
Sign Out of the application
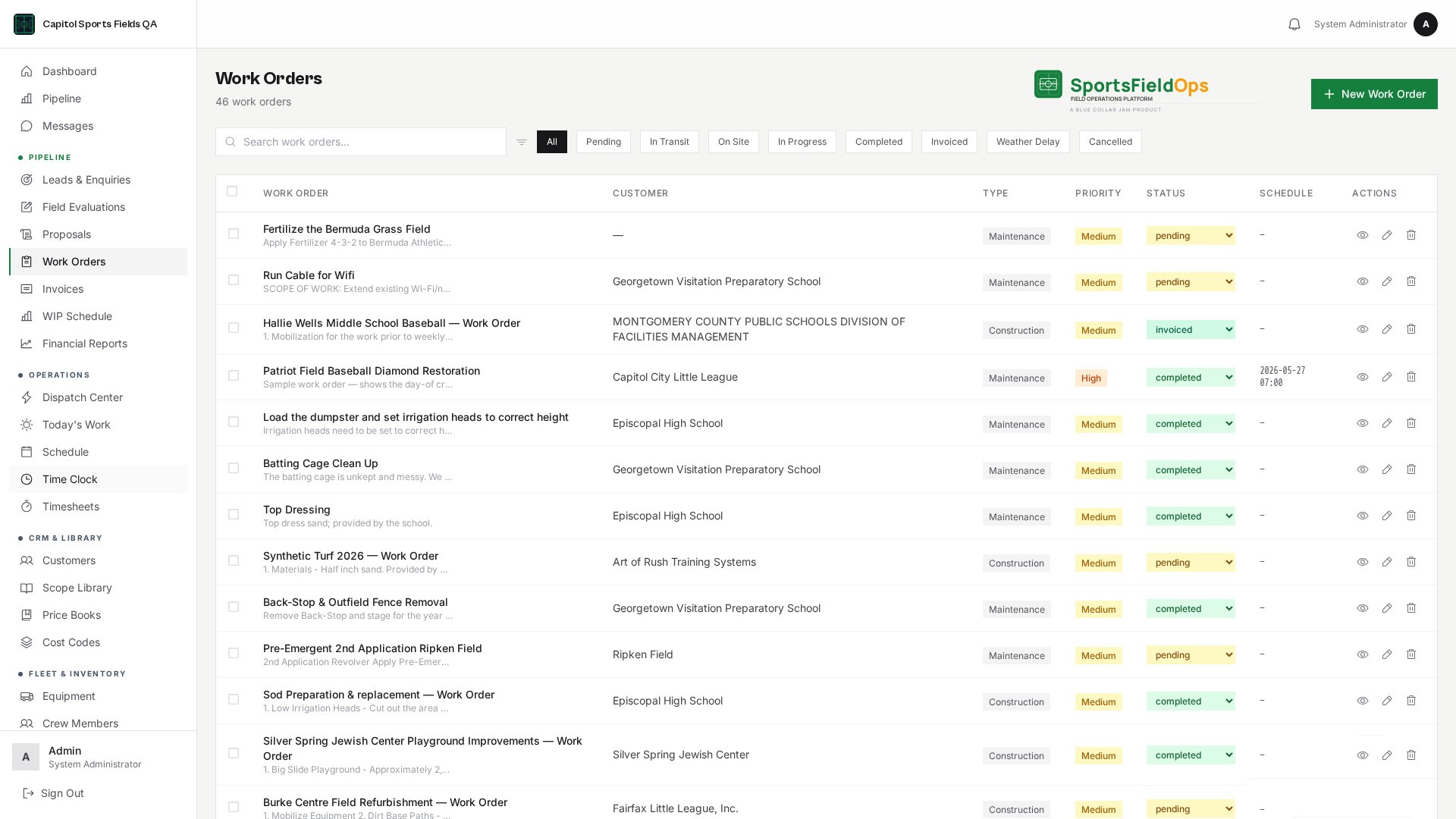click(x=53, y=793)
